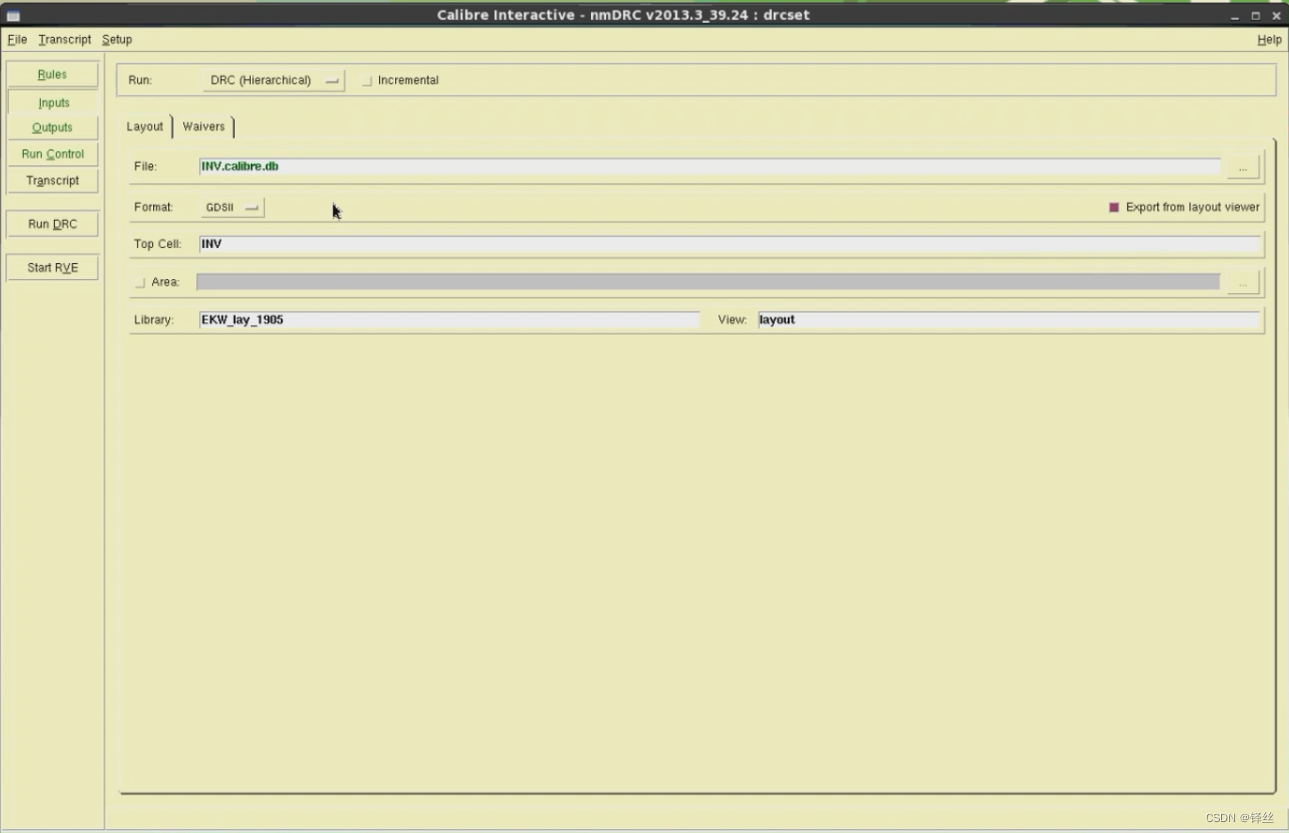Enable the Area checkbox
Viewport: 1289px width, 833px height.
point(140,283)
